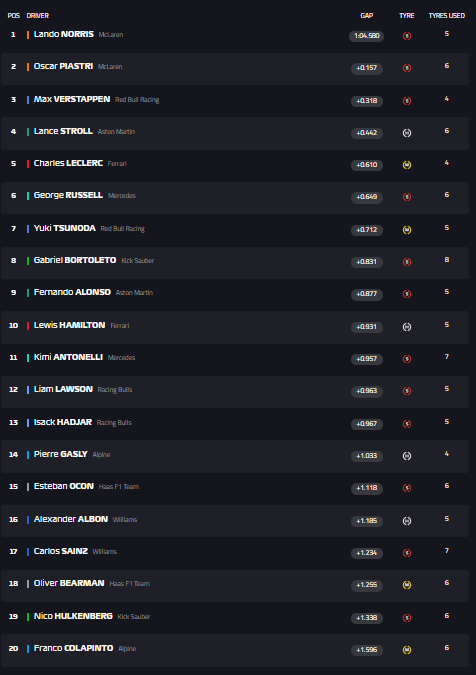Click Carlos Sainz's tyres used count
The height and width of the screenshot is (675, 476).
click(x=447, y=551)
